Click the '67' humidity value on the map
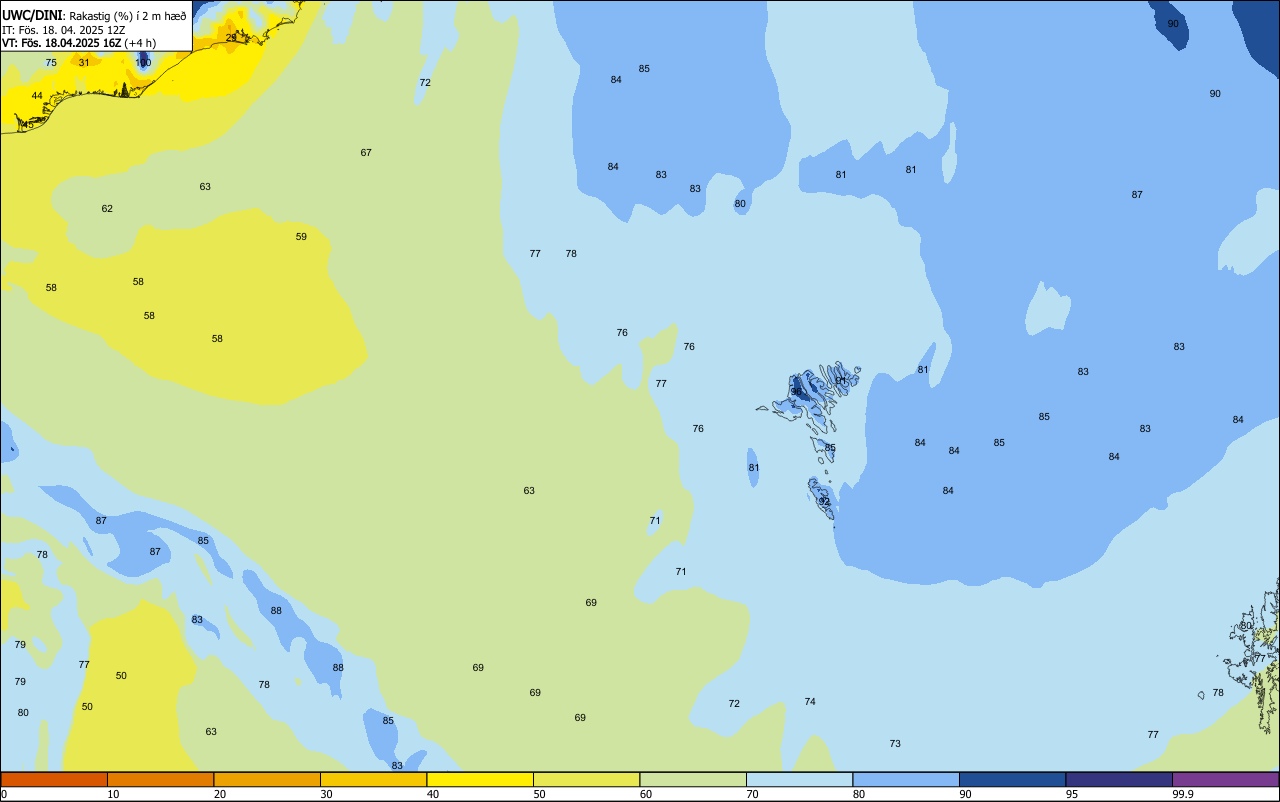Screen dimensions: 1280x802 [x=366, y=153]
